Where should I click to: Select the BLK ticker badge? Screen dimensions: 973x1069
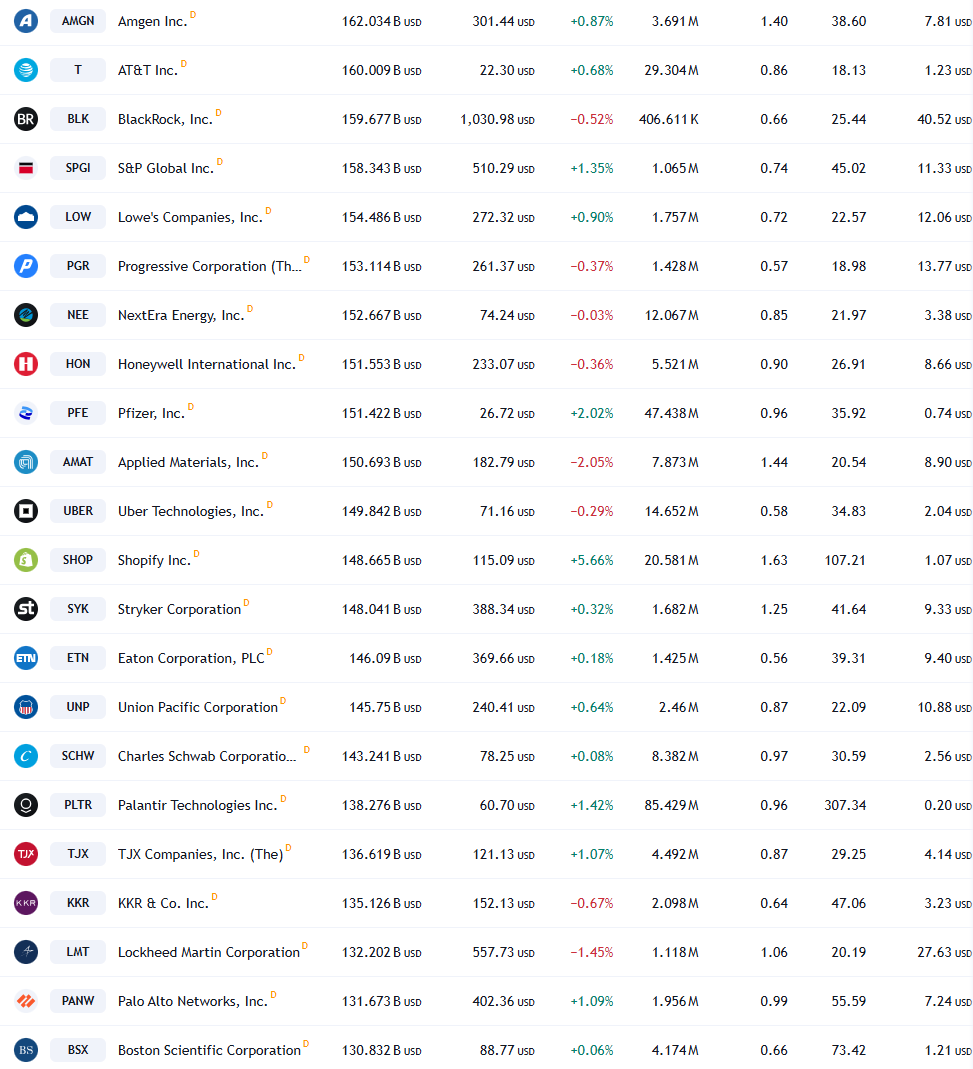click(x=78, y=119)
